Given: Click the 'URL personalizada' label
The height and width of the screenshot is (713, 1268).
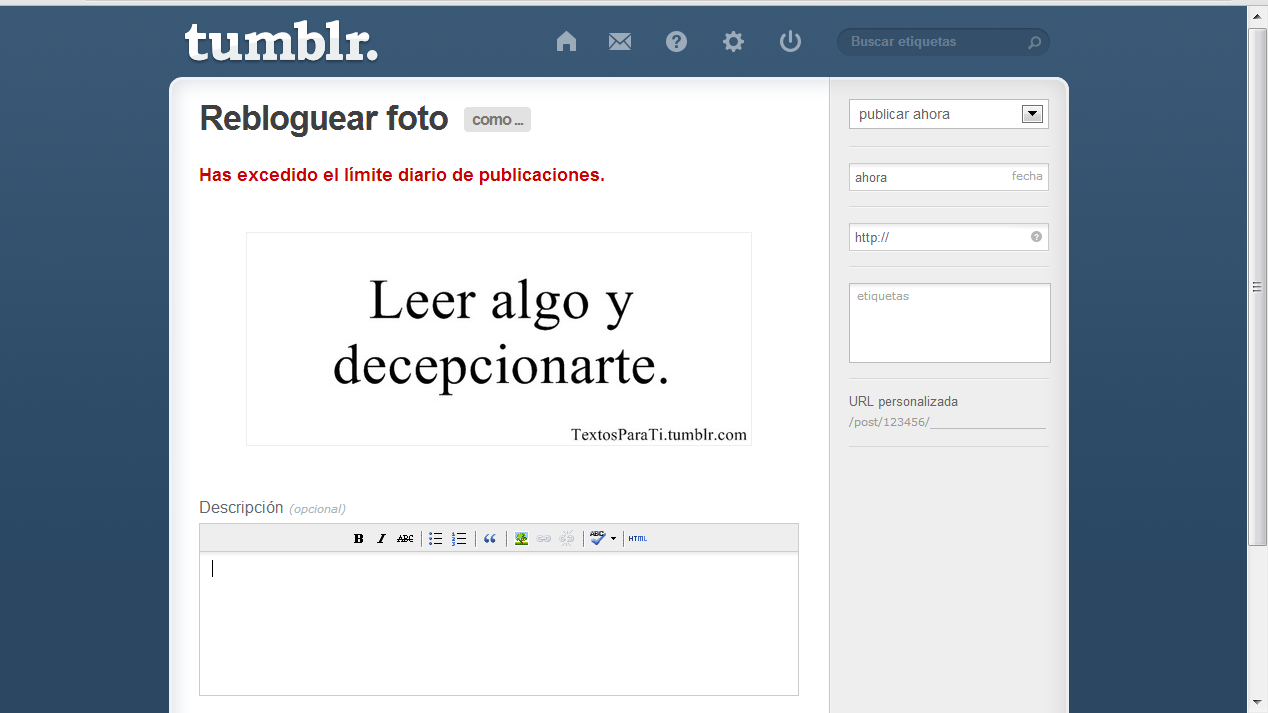Looking at the screenshot, I should [903, 401].
